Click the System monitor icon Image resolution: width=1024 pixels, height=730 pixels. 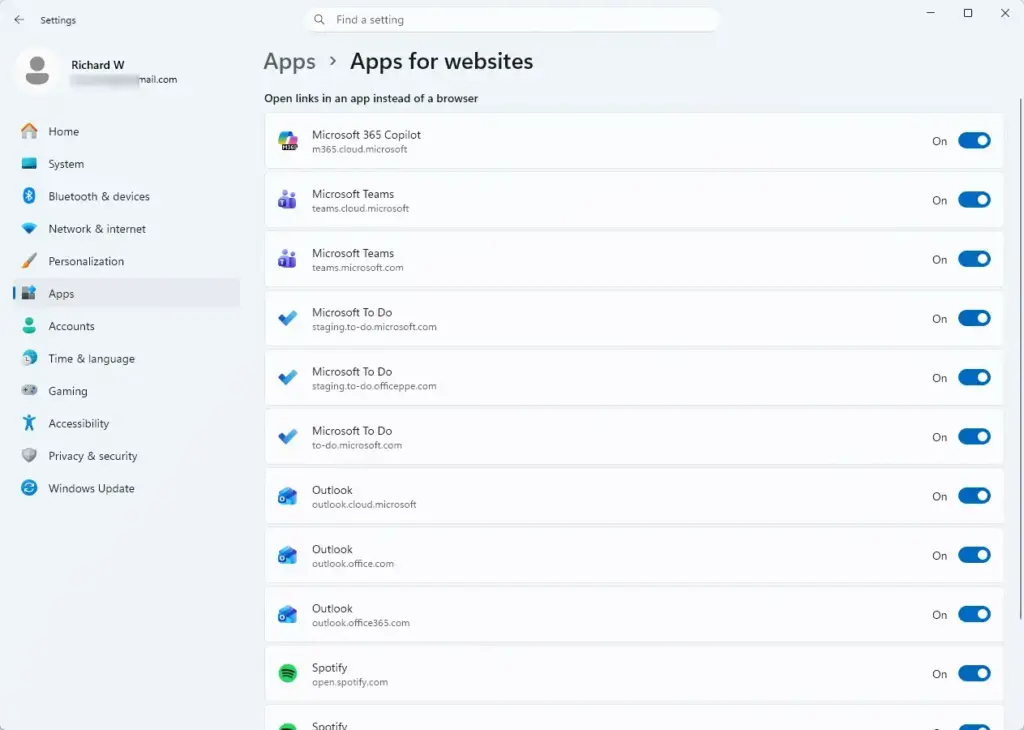point(29,163)
